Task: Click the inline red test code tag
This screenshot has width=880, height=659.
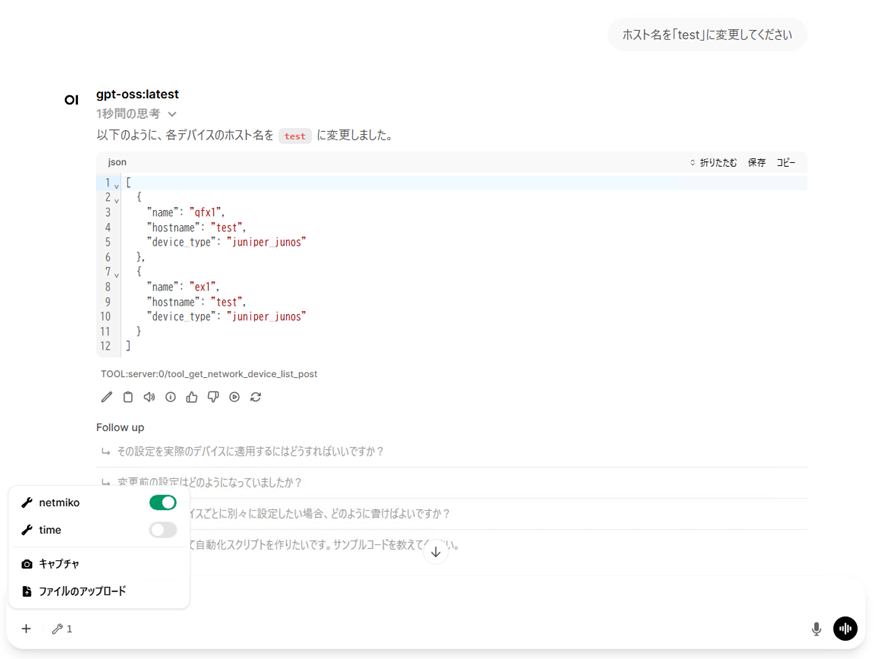Action: pyautogui.click(x=295, y=136)
